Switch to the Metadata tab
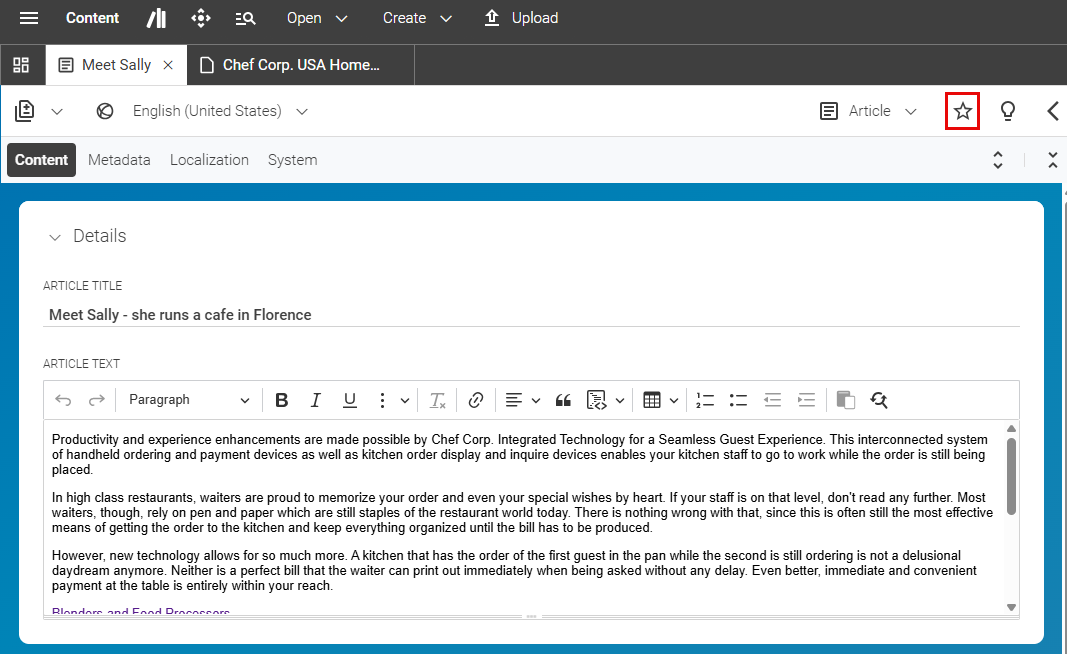This screenshot has height=654, width=1067. point(119,159)
